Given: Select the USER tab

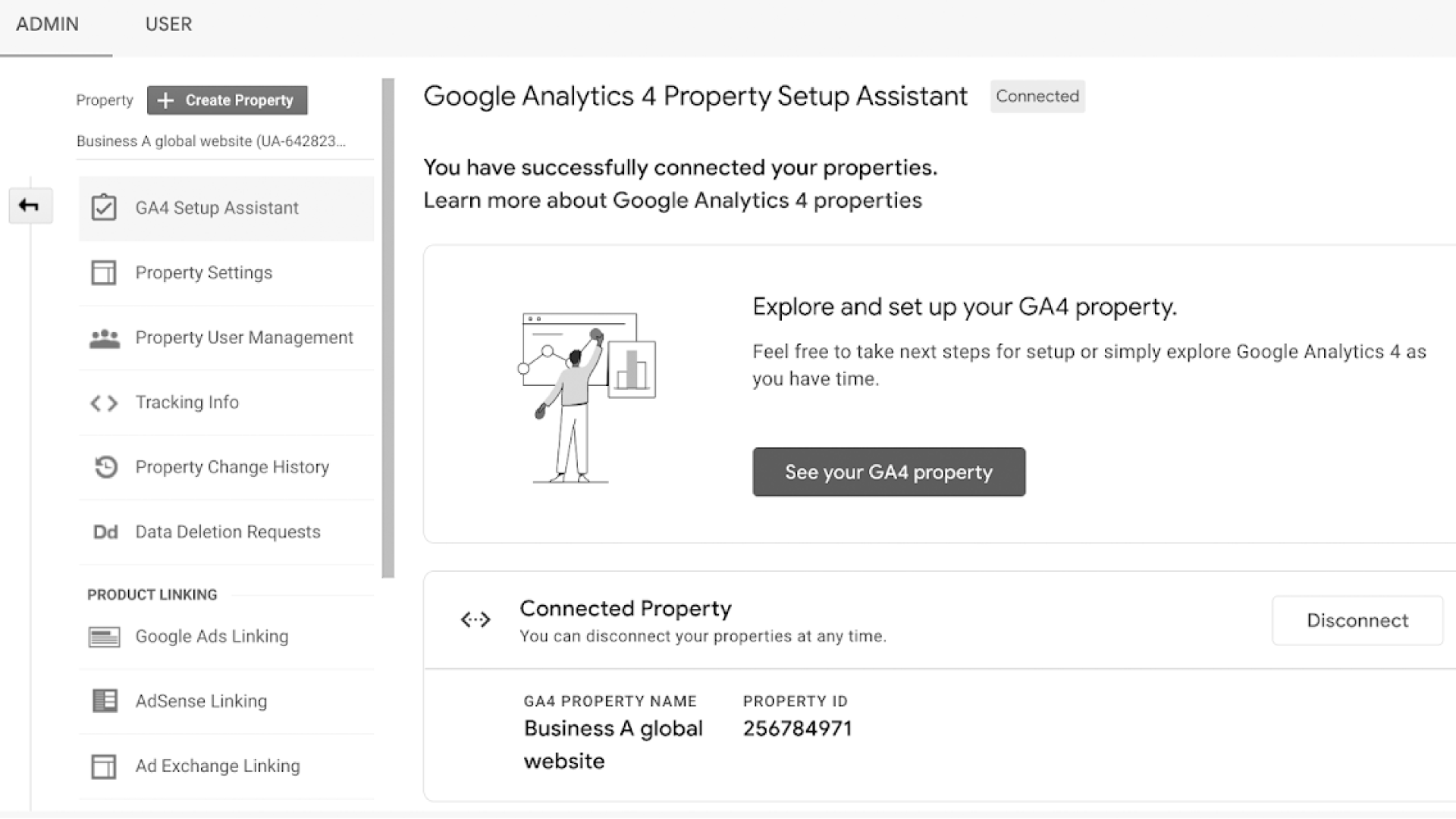Looking at the screenshot, I should [x=169, y=23].
